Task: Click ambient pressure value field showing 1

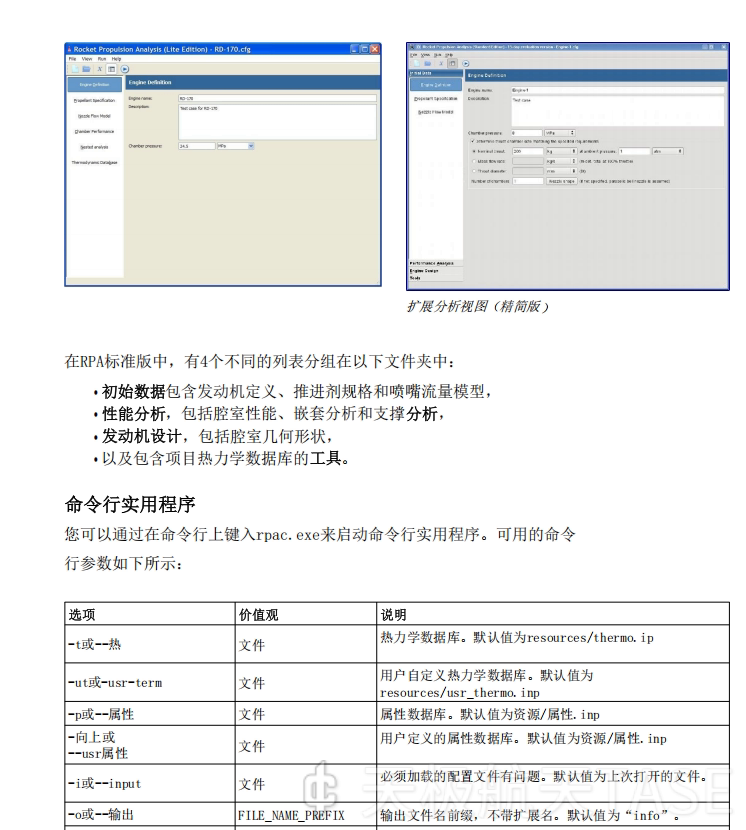Action: click(634, 151)
